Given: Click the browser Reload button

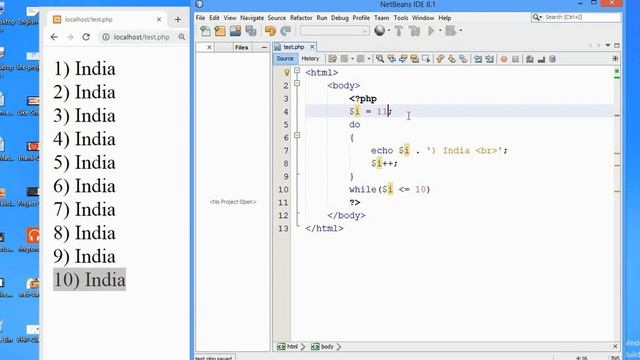Looking at the screenshot, I should coord(86,37).
